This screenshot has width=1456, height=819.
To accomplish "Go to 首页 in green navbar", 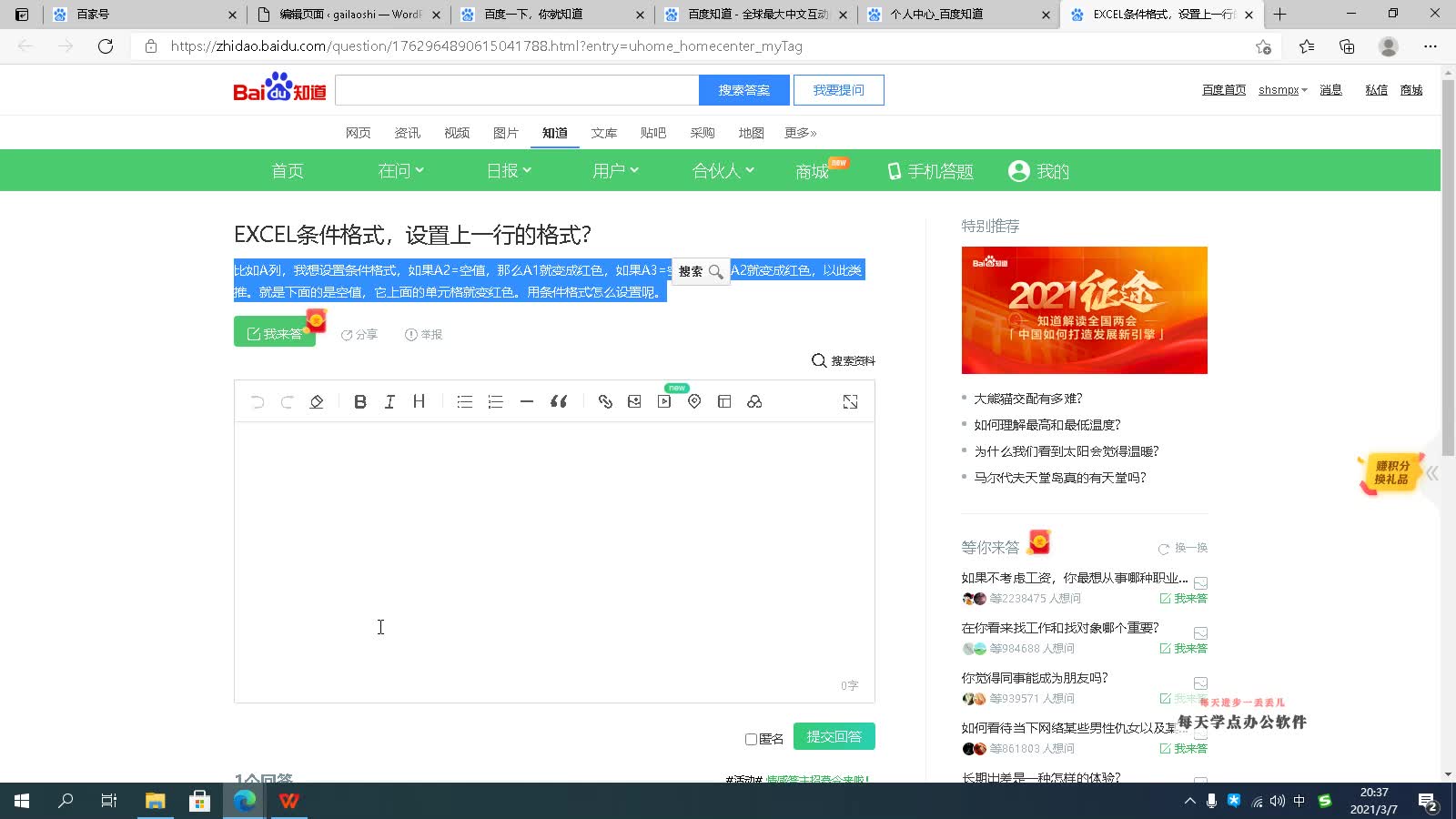I will pyautogui.click(x=288, y=170).
